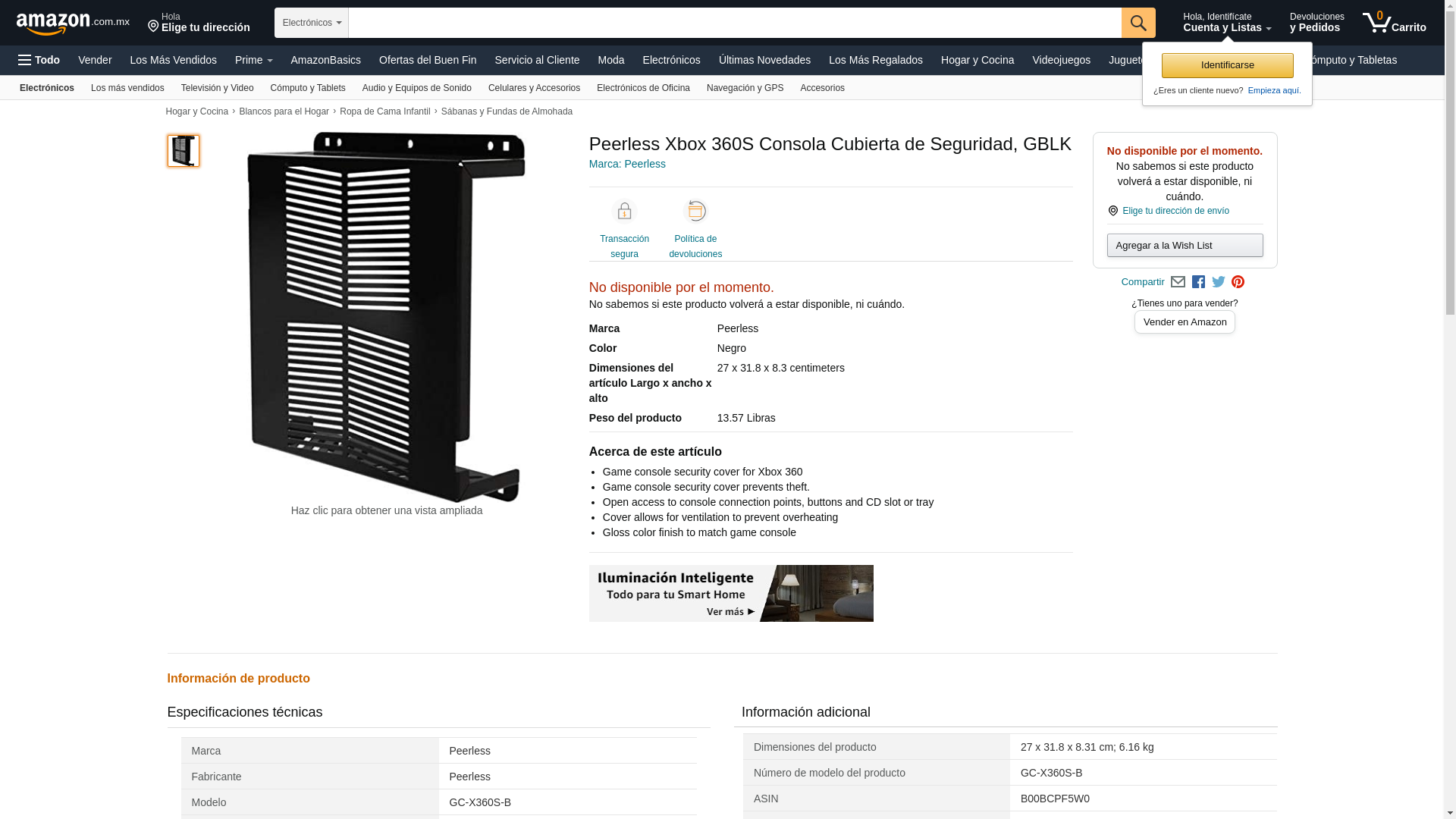This screenshot has height=819, width=1456.
Task: Click Agregar a la Wish List button
Action: (1185, 246)
